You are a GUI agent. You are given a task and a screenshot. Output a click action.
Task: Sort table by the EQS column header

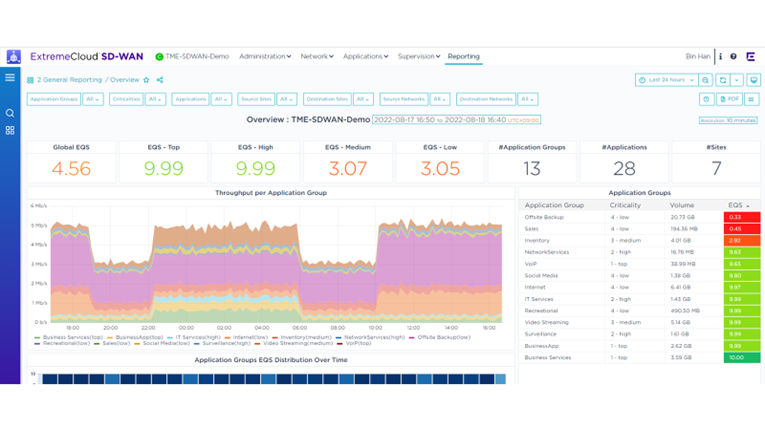[x=738, y=205]
